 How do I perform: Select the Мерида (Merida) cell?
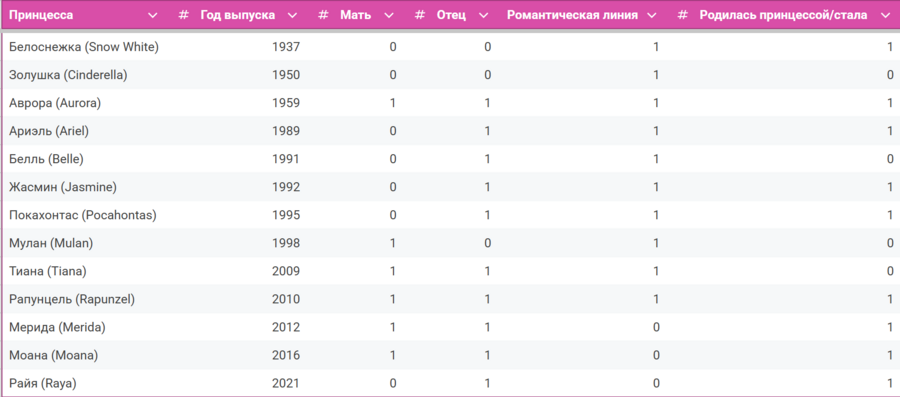point(57,328)
